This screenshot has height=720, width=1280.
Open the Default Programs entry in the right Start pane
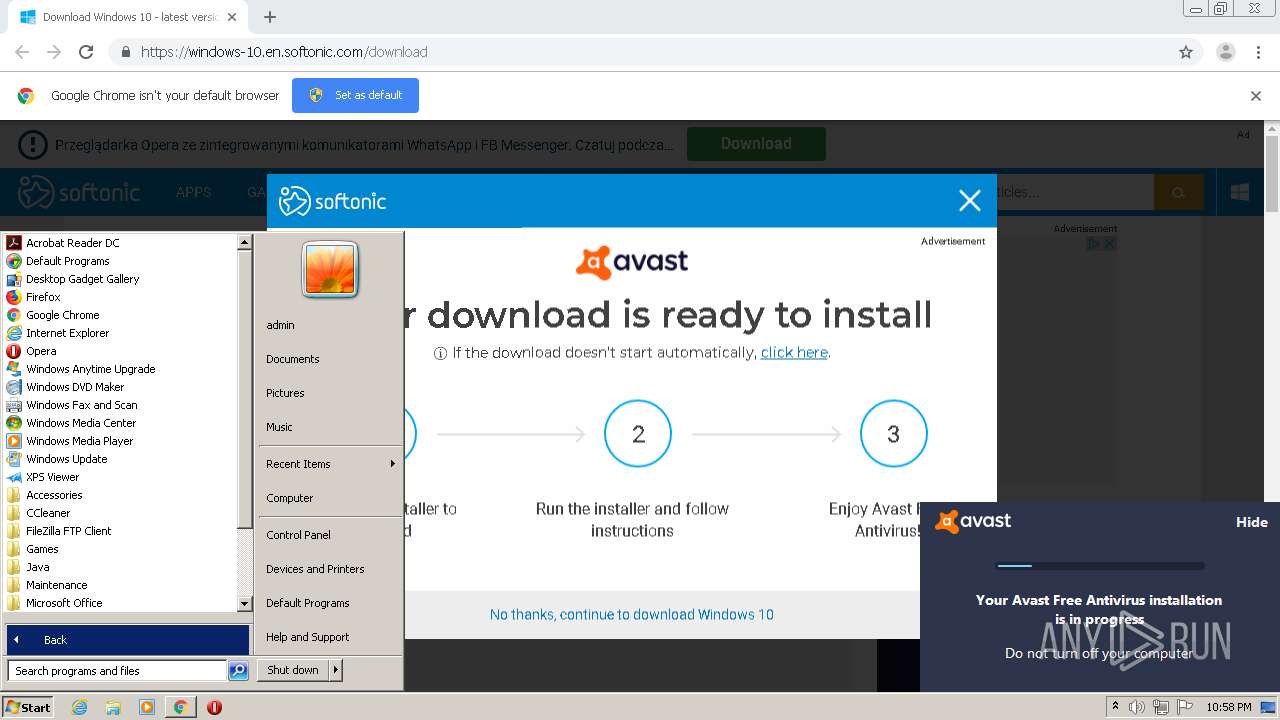[308, 603]
